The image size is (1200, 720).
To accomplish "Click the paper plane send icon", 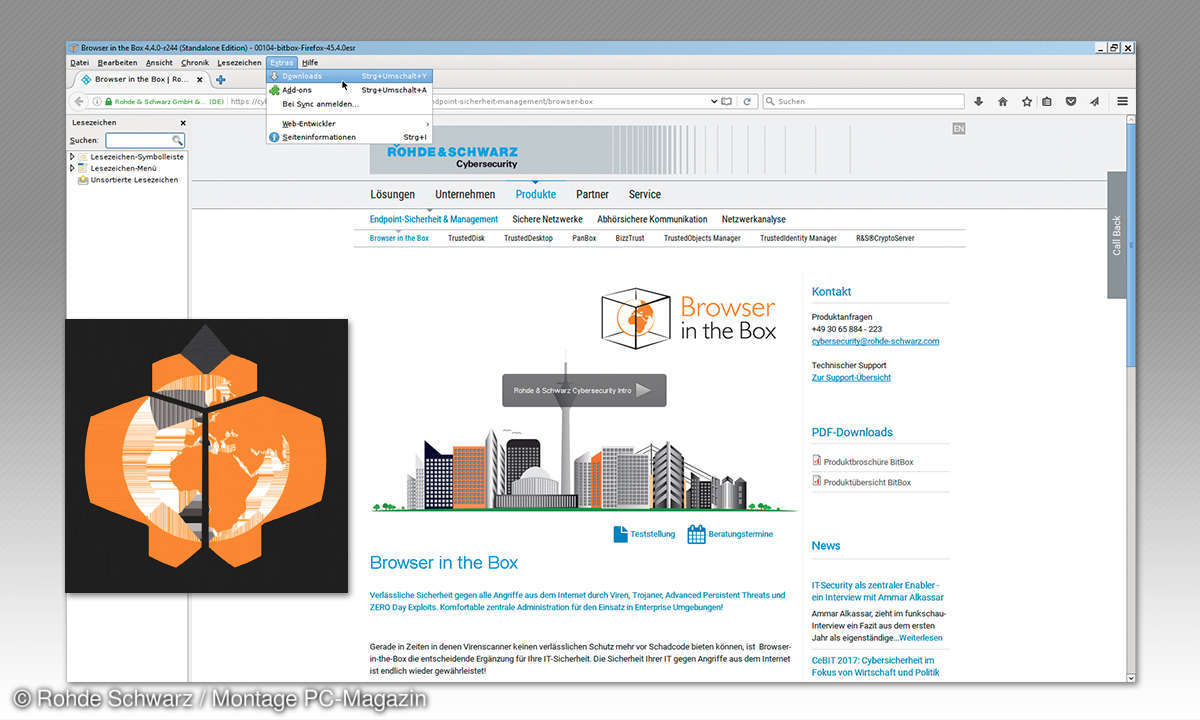I will [1094, 101].
